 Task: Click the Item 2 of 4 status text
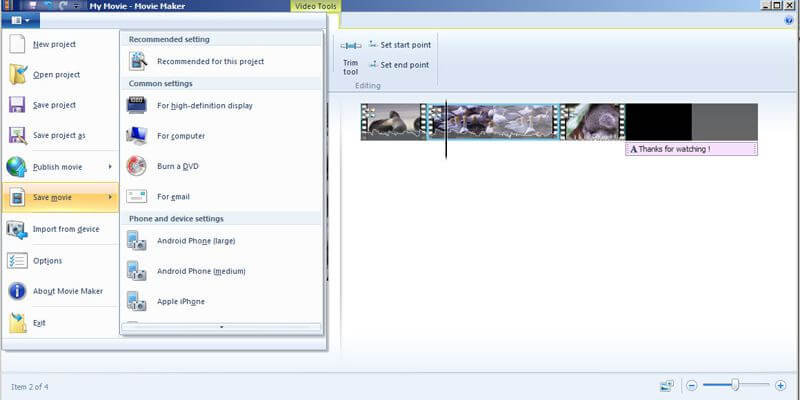(30, 387)
